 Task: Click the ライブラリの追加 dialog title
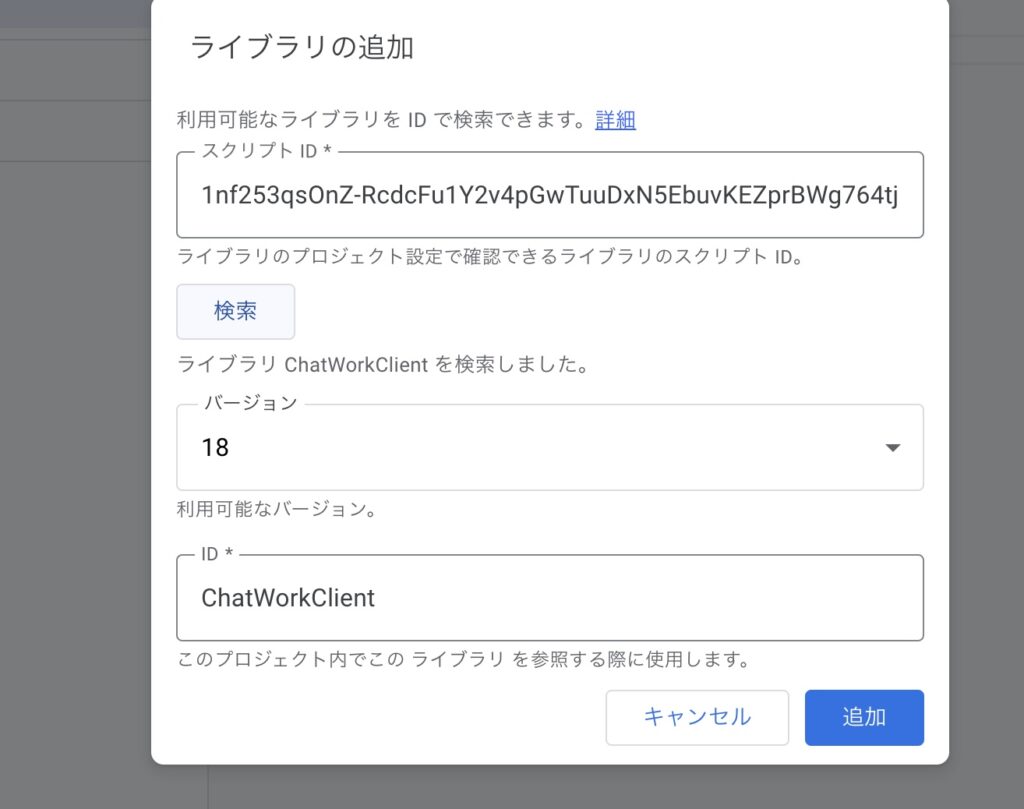(301, 48)
